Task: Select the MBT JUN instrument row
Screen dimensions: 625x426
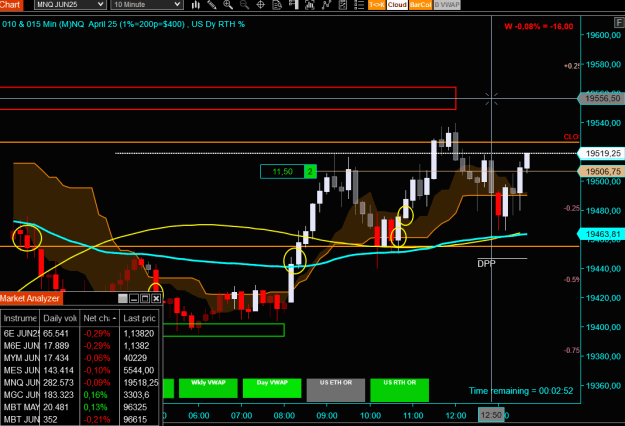Action: coord(81,420)
